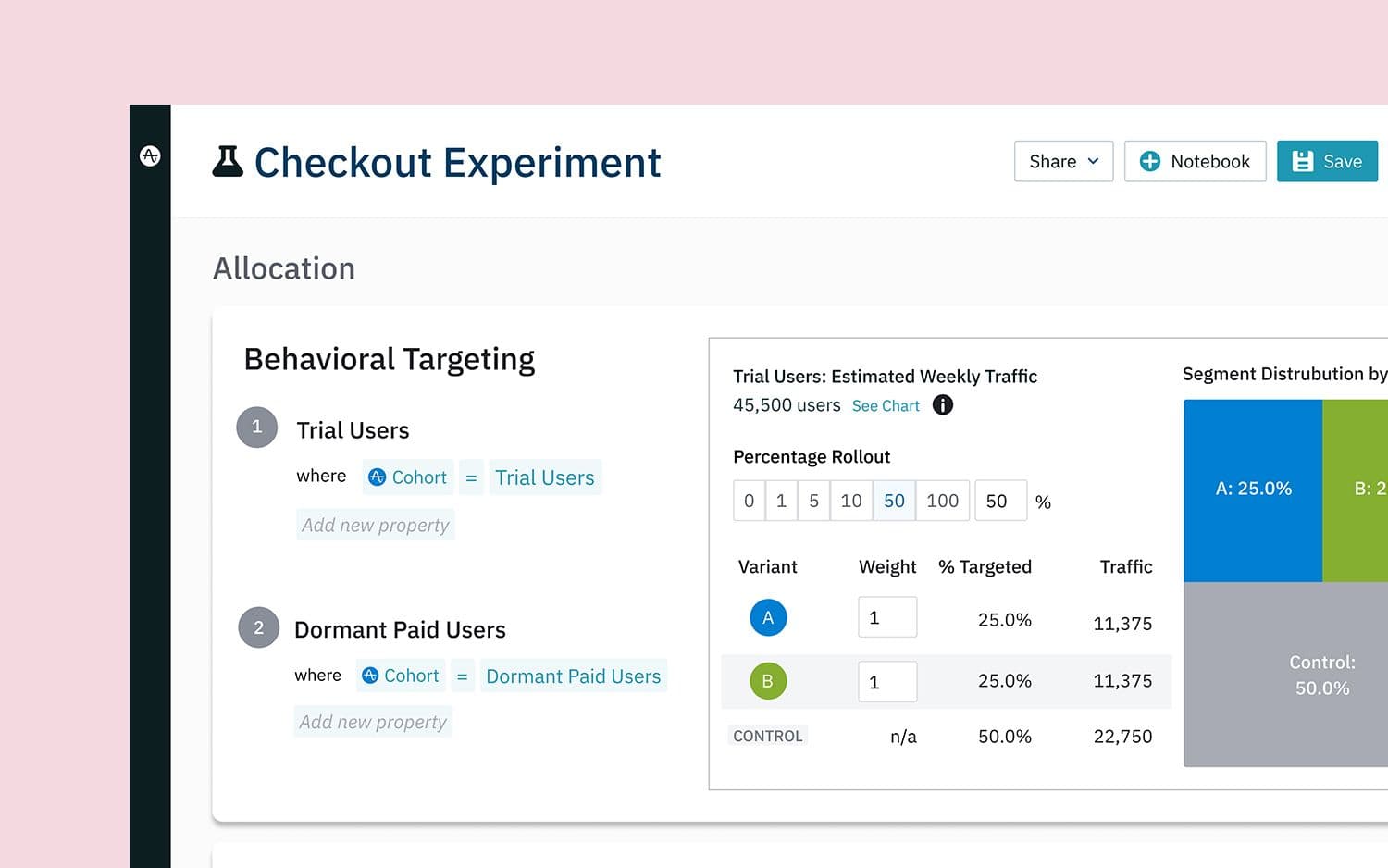The width and height of the screenshot is (1388, 868).
Task: Click the Trial Users cohort icon
Action: [378, 477]
